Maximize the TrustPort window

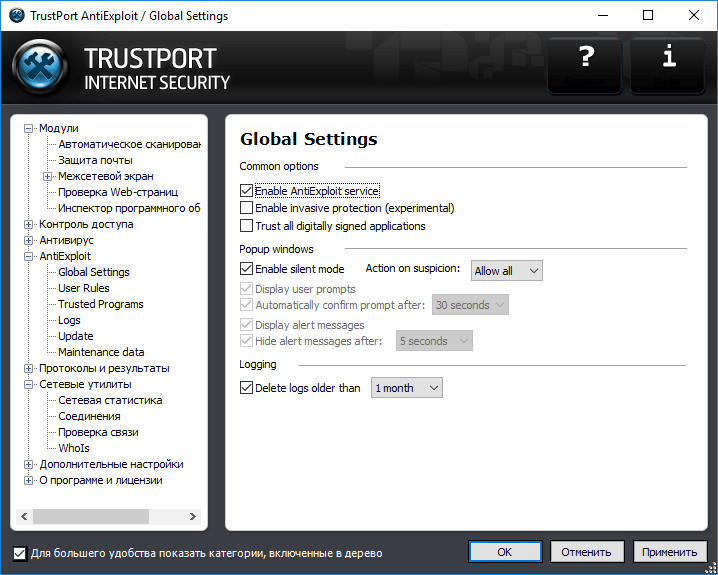(x=648, y=16)
